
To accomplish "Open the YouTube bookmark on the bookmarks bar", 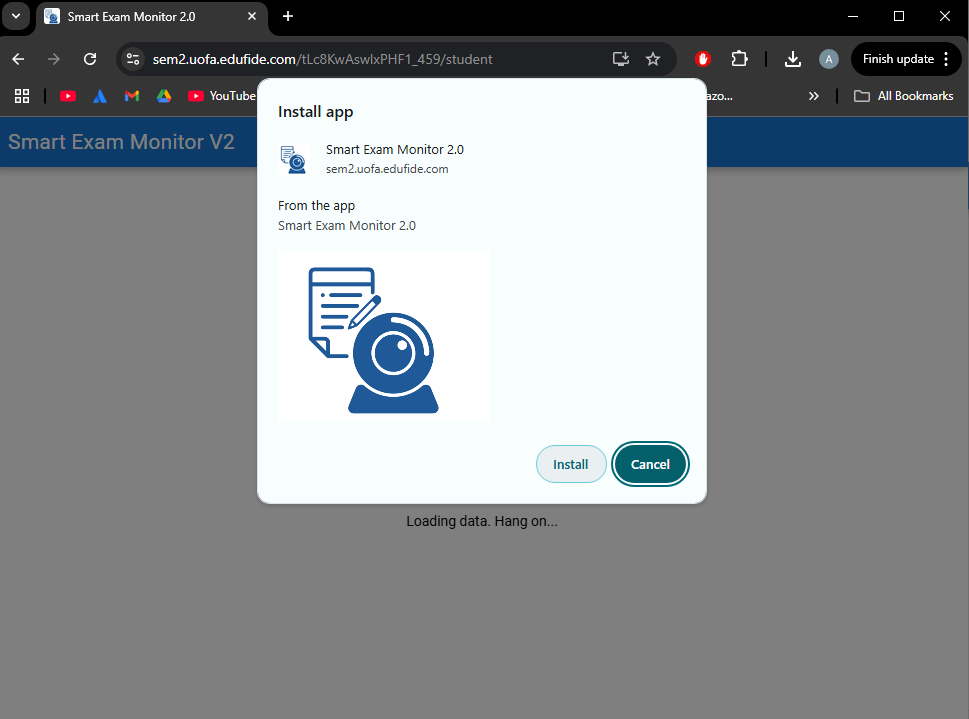I will [x=67, y=96].
